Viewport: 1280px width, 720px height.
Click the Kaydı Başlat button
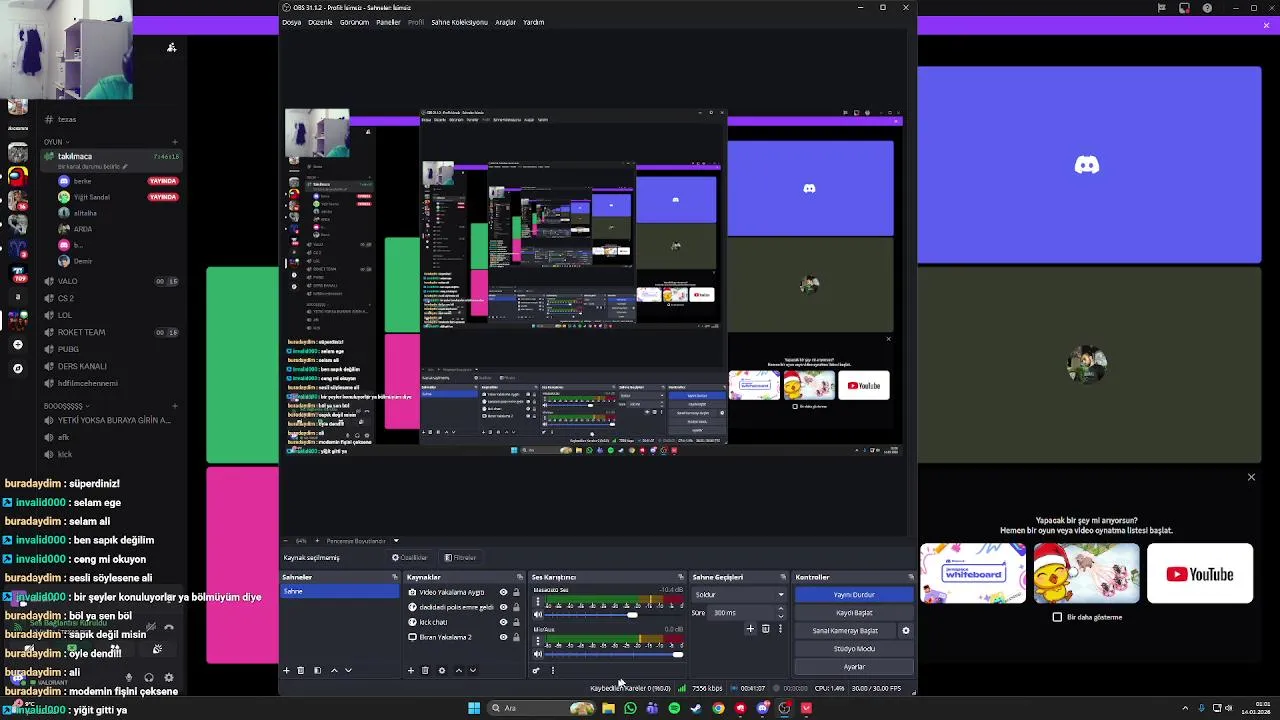pyautogui.click(x=854, y=613)
